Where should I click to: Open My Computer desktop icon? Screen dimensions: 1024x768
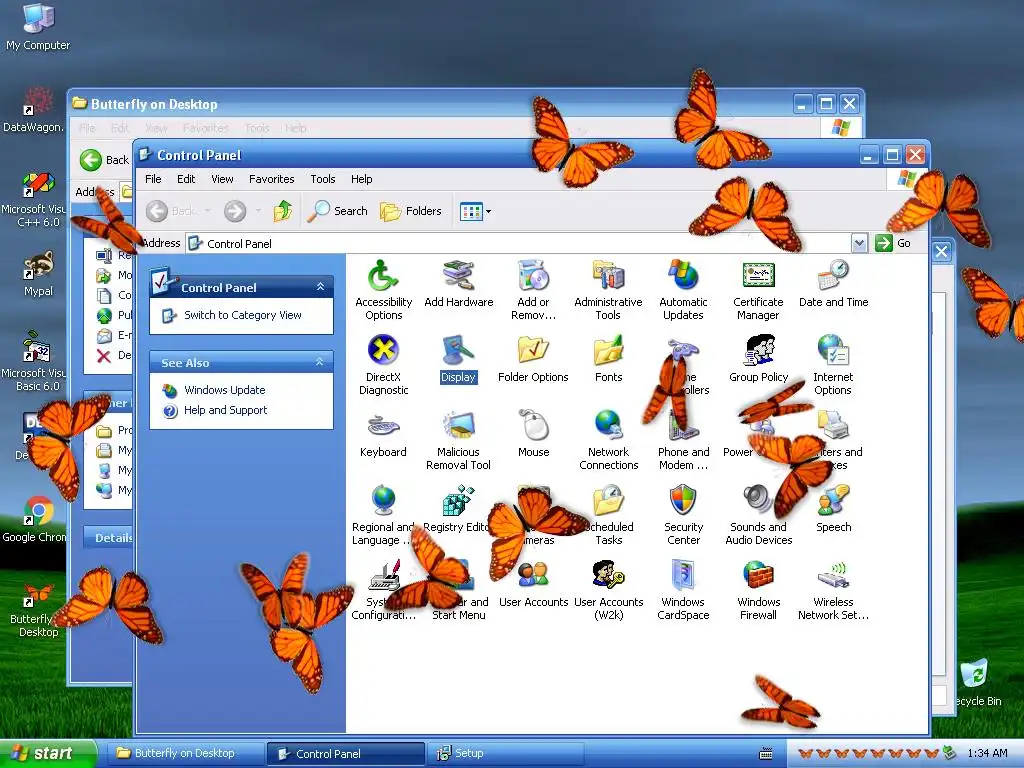pos(38,26)
